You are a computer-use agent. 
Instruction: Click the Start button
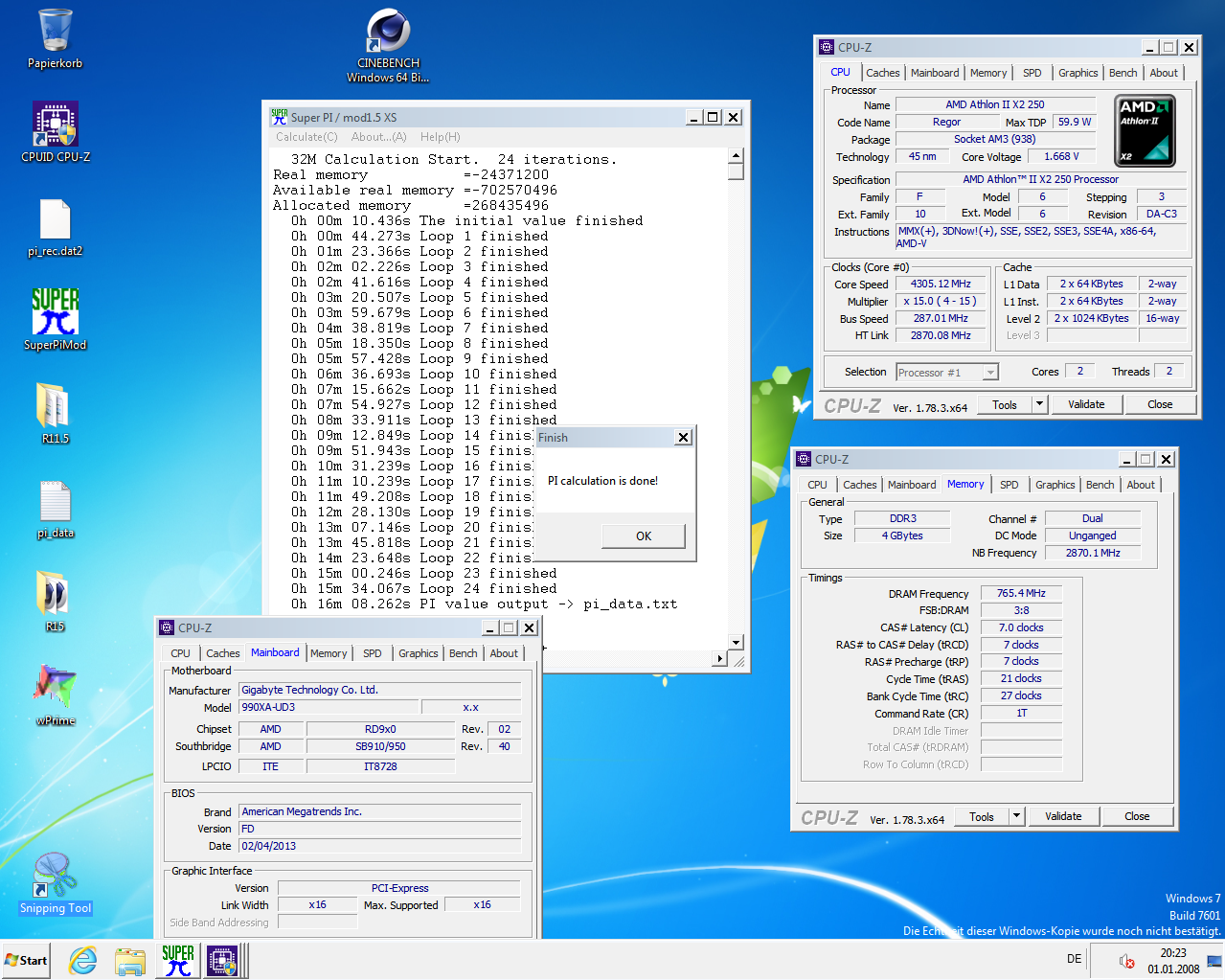(26, 960)
